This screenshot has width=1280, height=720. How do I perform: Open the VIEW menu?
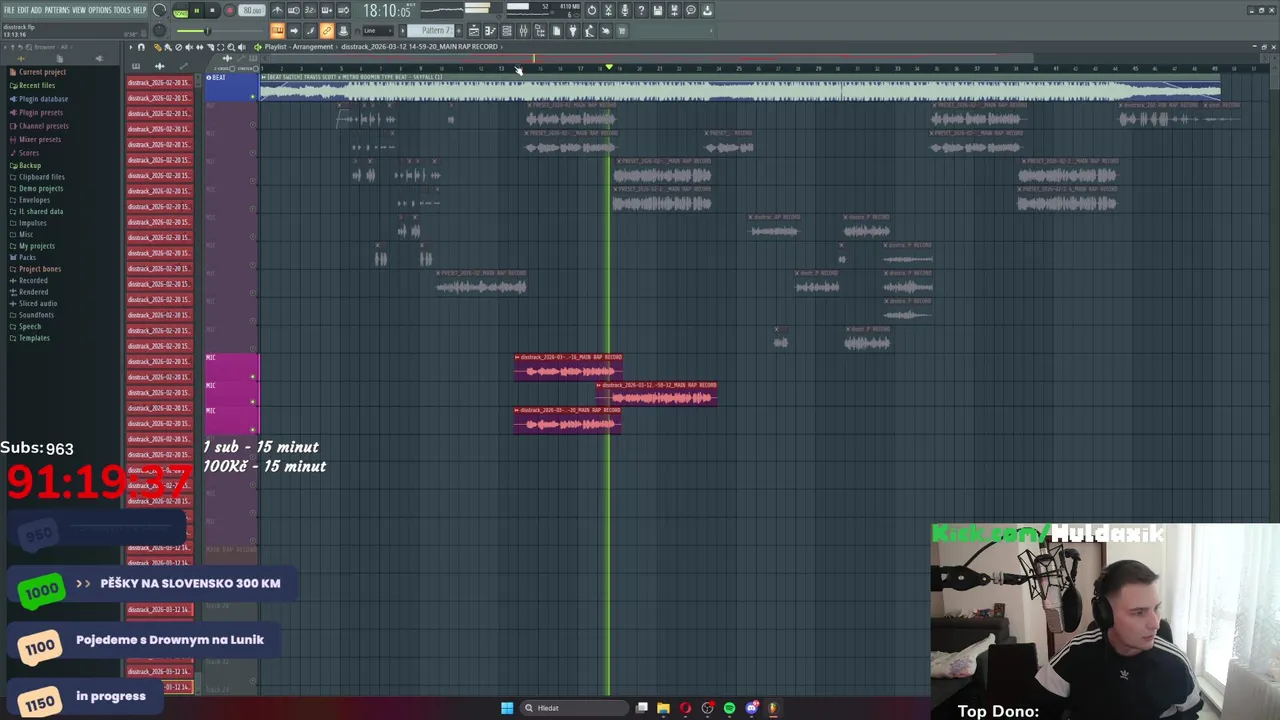pos(78,10)
